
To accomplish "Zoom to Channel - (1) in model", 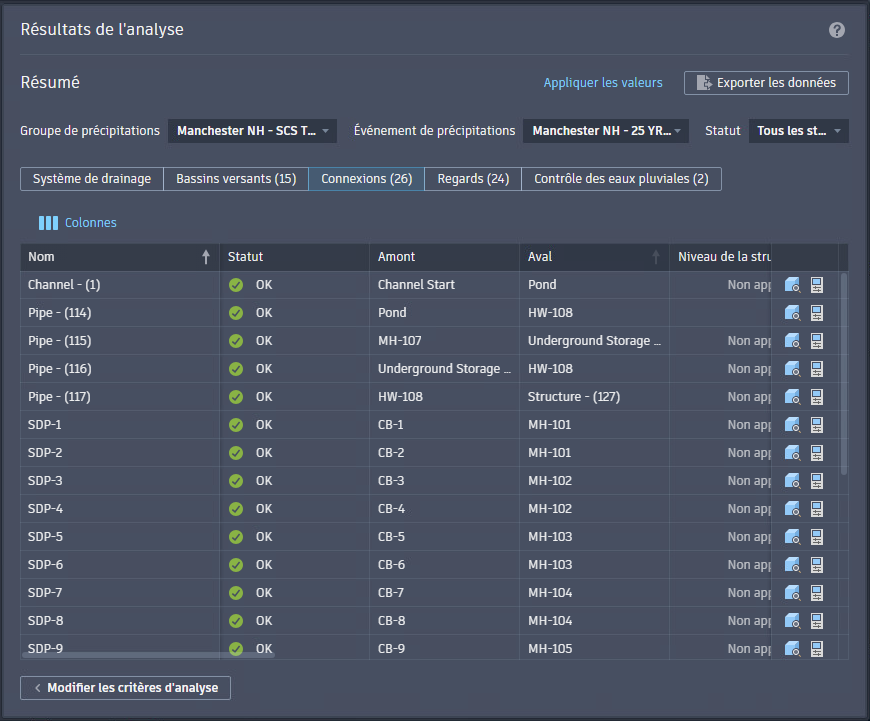I will point(792,285).
